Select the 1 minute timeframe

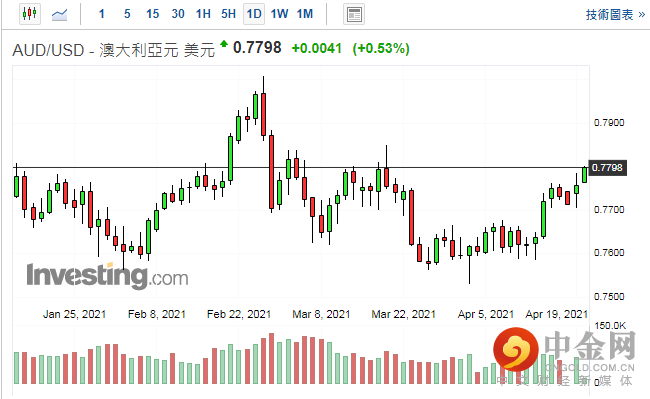[x=102, y=14]
